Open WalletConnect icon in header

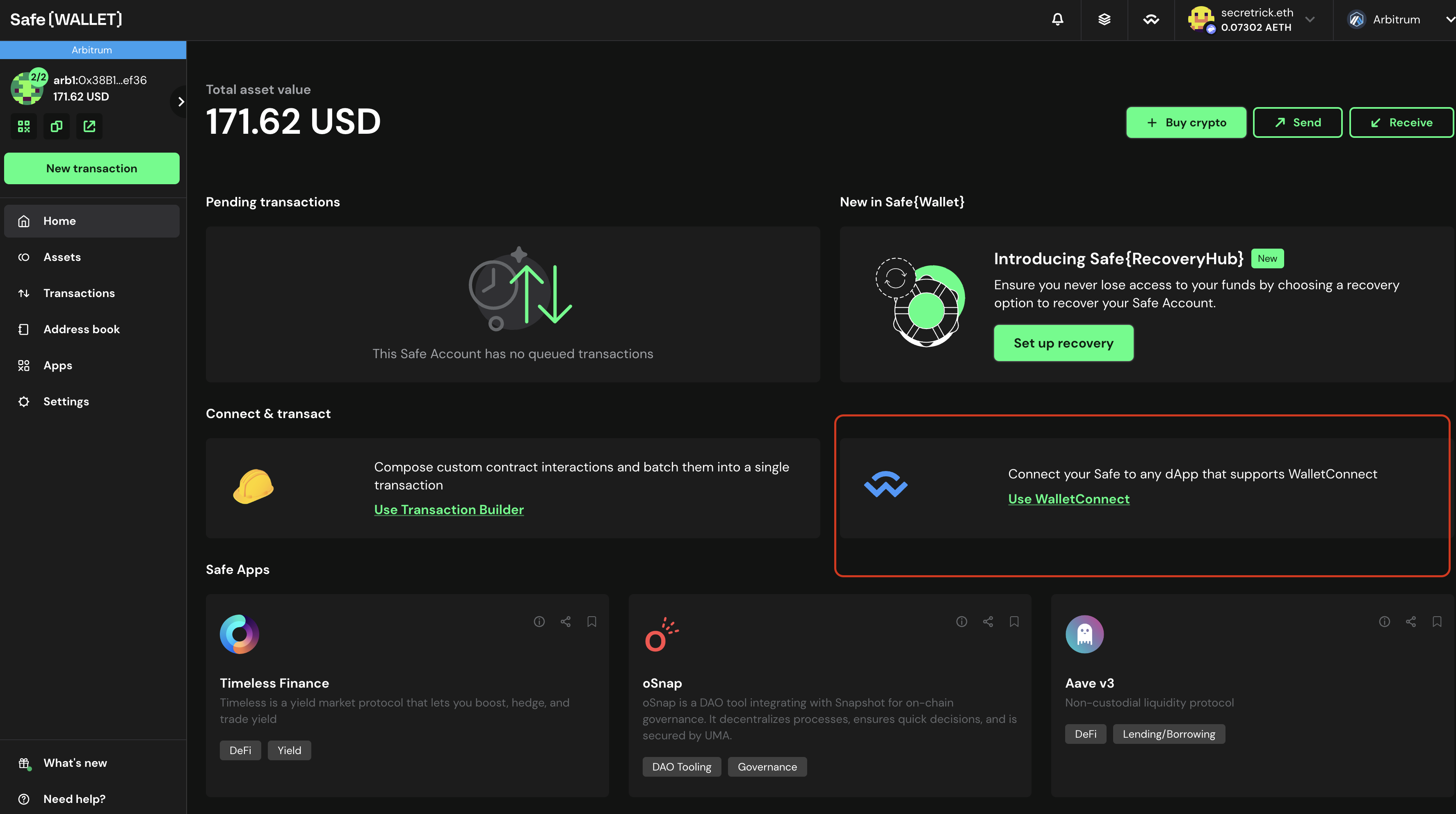[1151, 20]
